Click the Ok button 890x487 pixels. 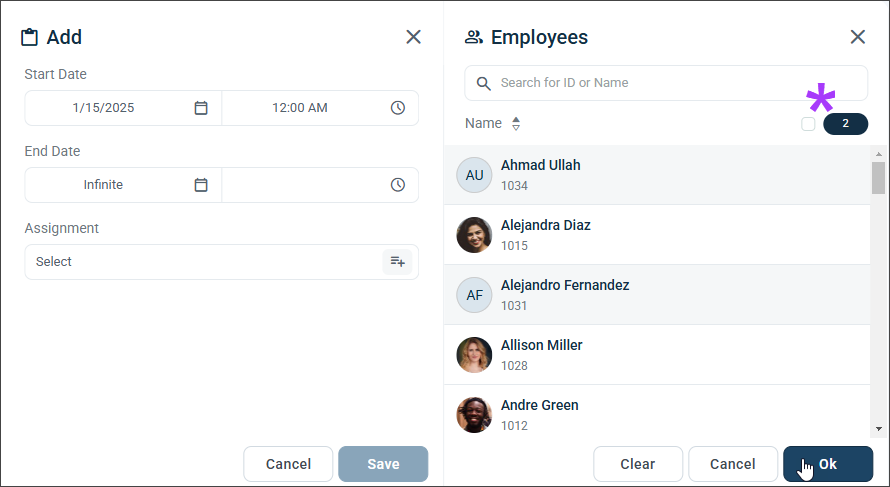(x=828, y=464)
